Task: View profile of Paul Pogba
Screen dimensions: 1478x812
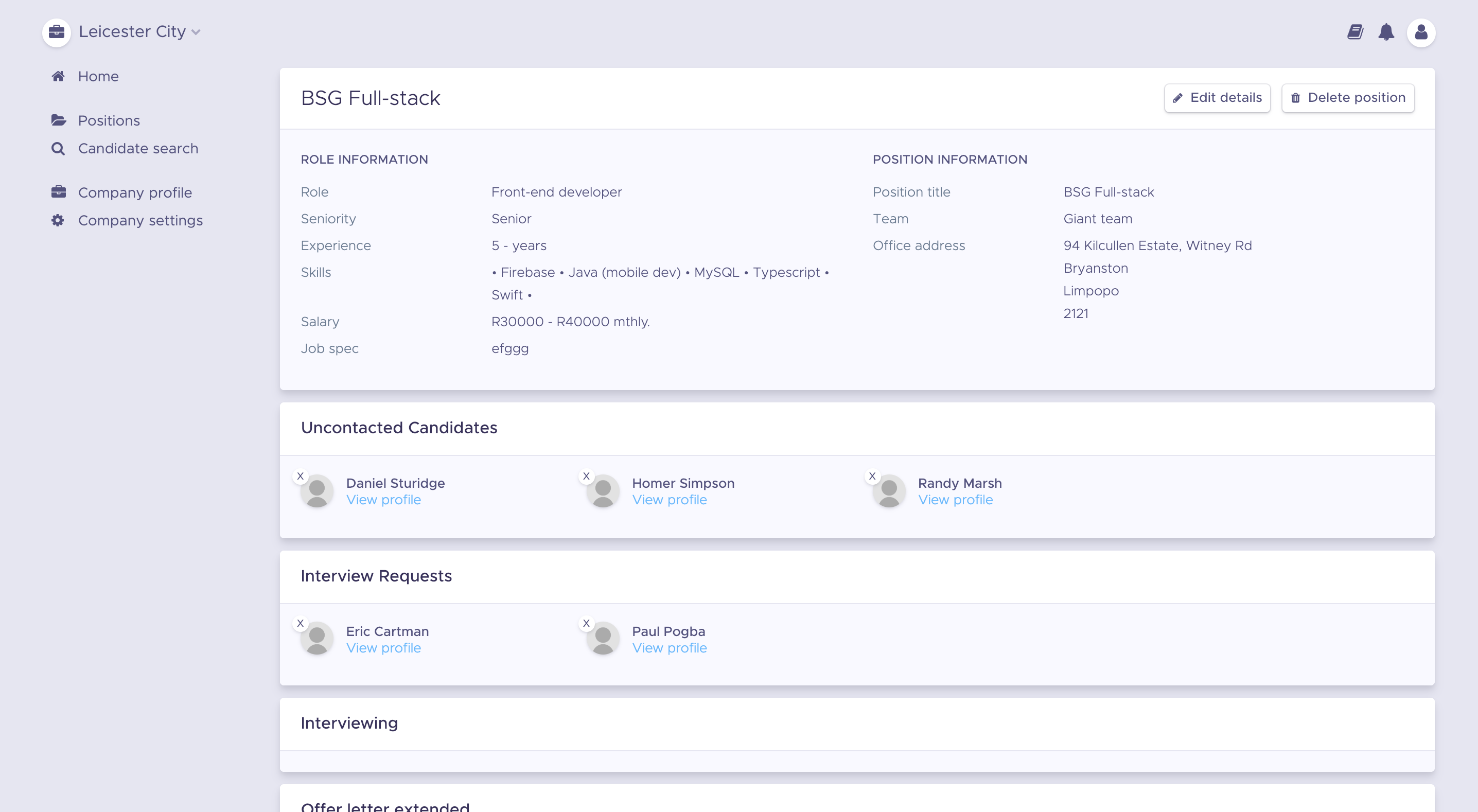Action: [x=670, y=648]
